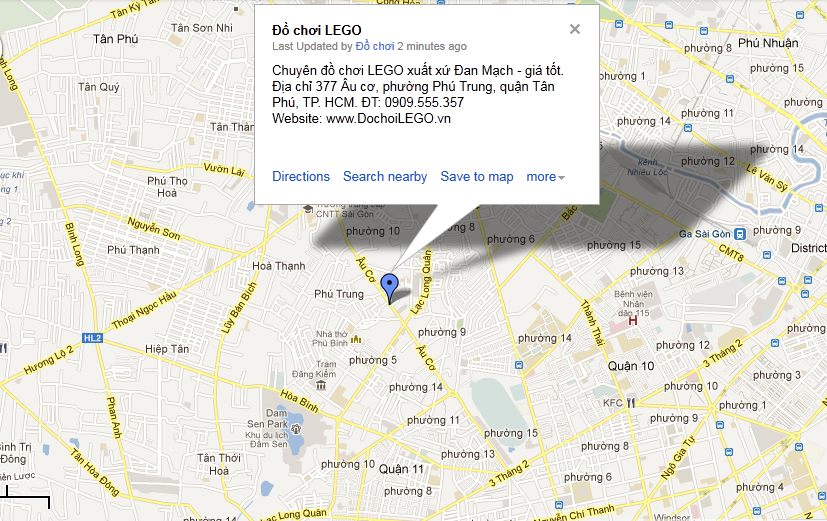Image resolution: width=827 pixels, height=521 pixels.
Task: Click Nhà thờ Phú Bình landmark icon
Action: coord(356,339)
